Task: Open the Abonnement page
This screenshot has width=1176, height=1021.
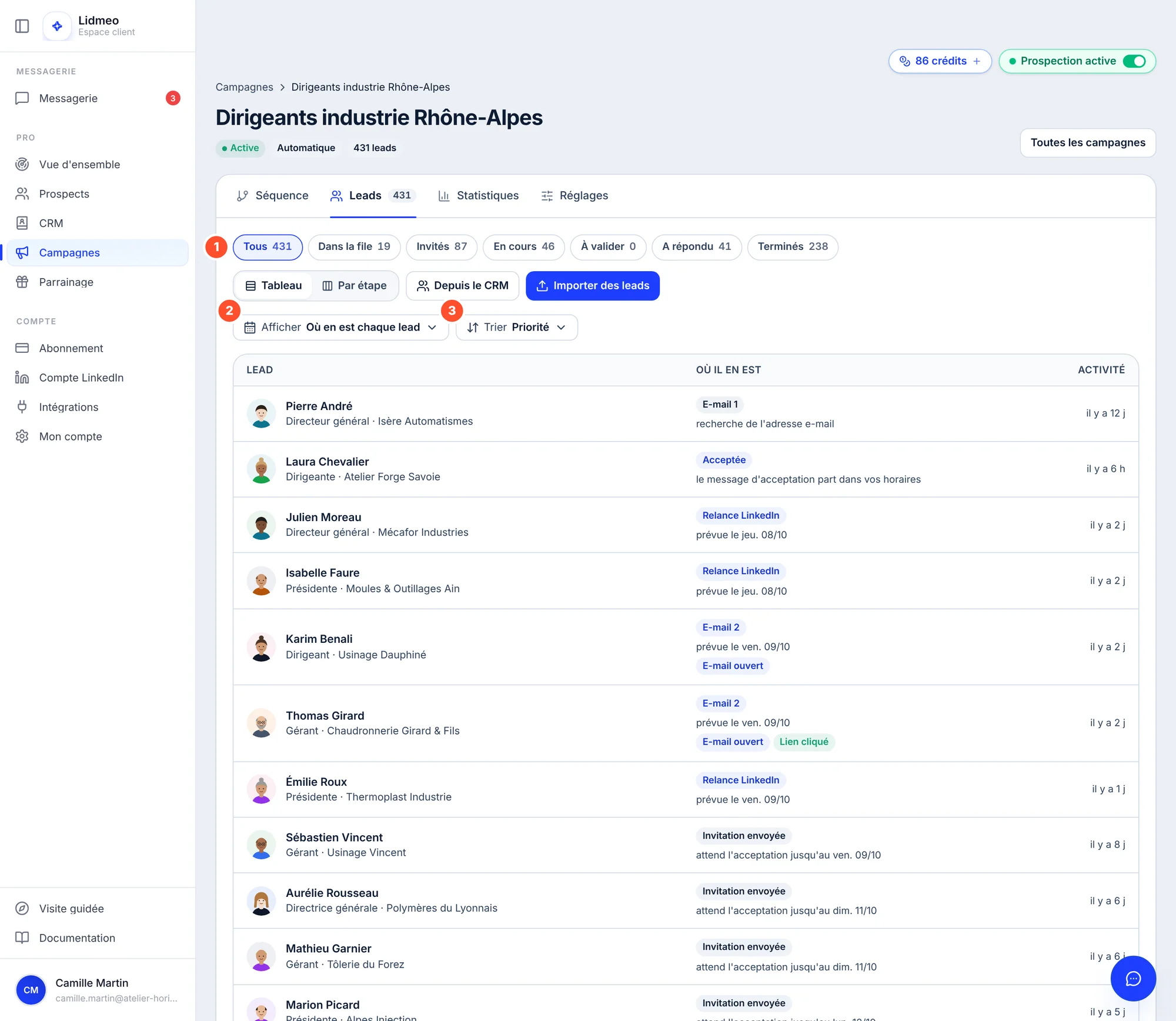Action: tap(97, 348)
